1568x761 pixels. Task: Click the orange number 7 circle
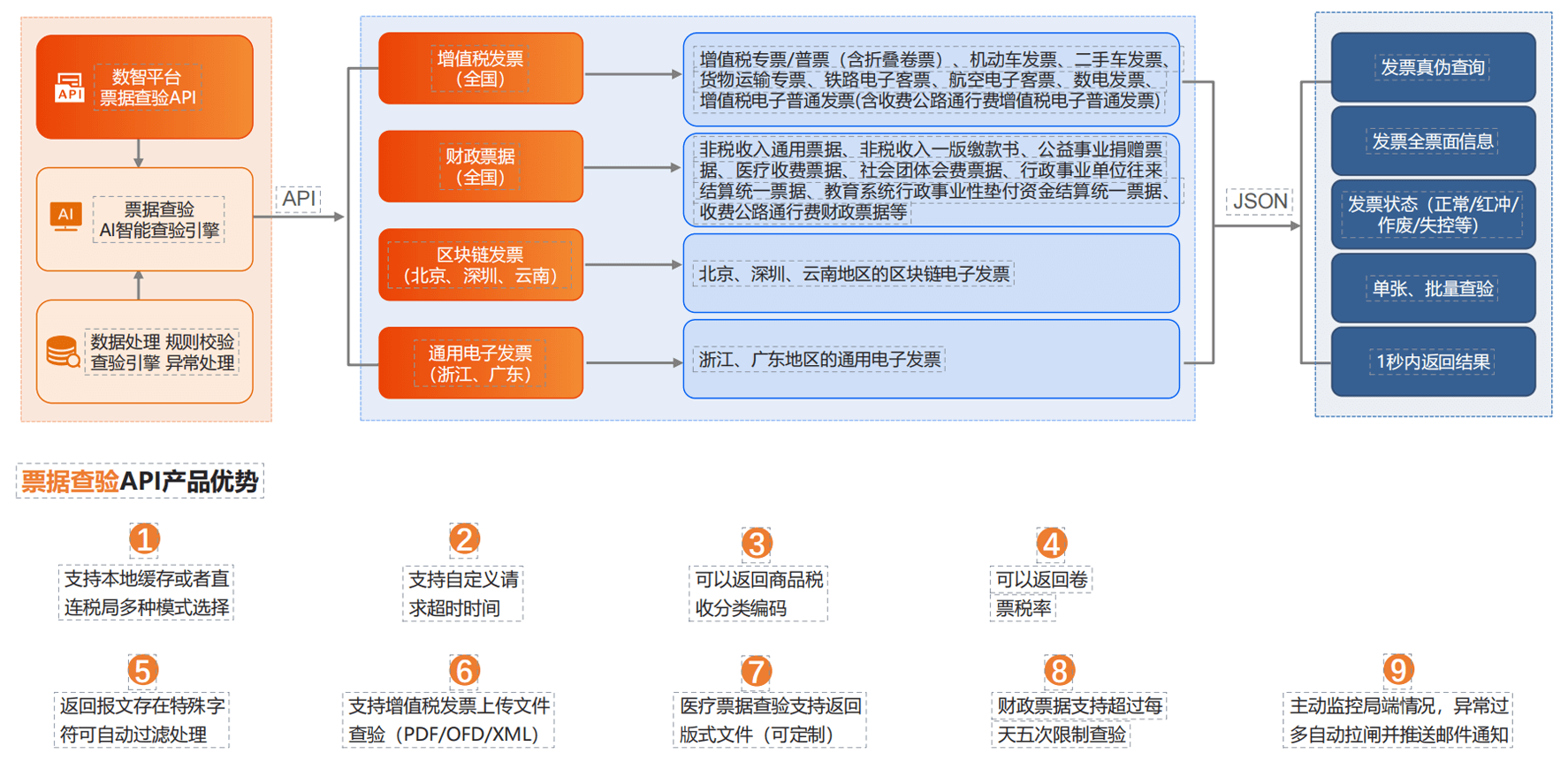click(x=757, y=671)
